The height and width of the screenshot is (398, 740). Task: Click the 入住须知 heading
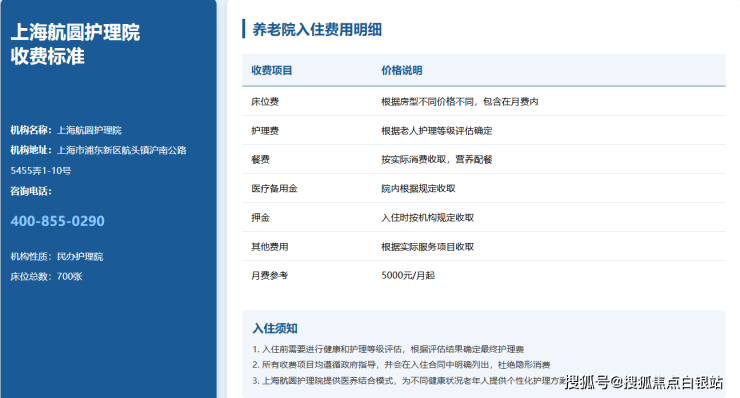(275, 329)
